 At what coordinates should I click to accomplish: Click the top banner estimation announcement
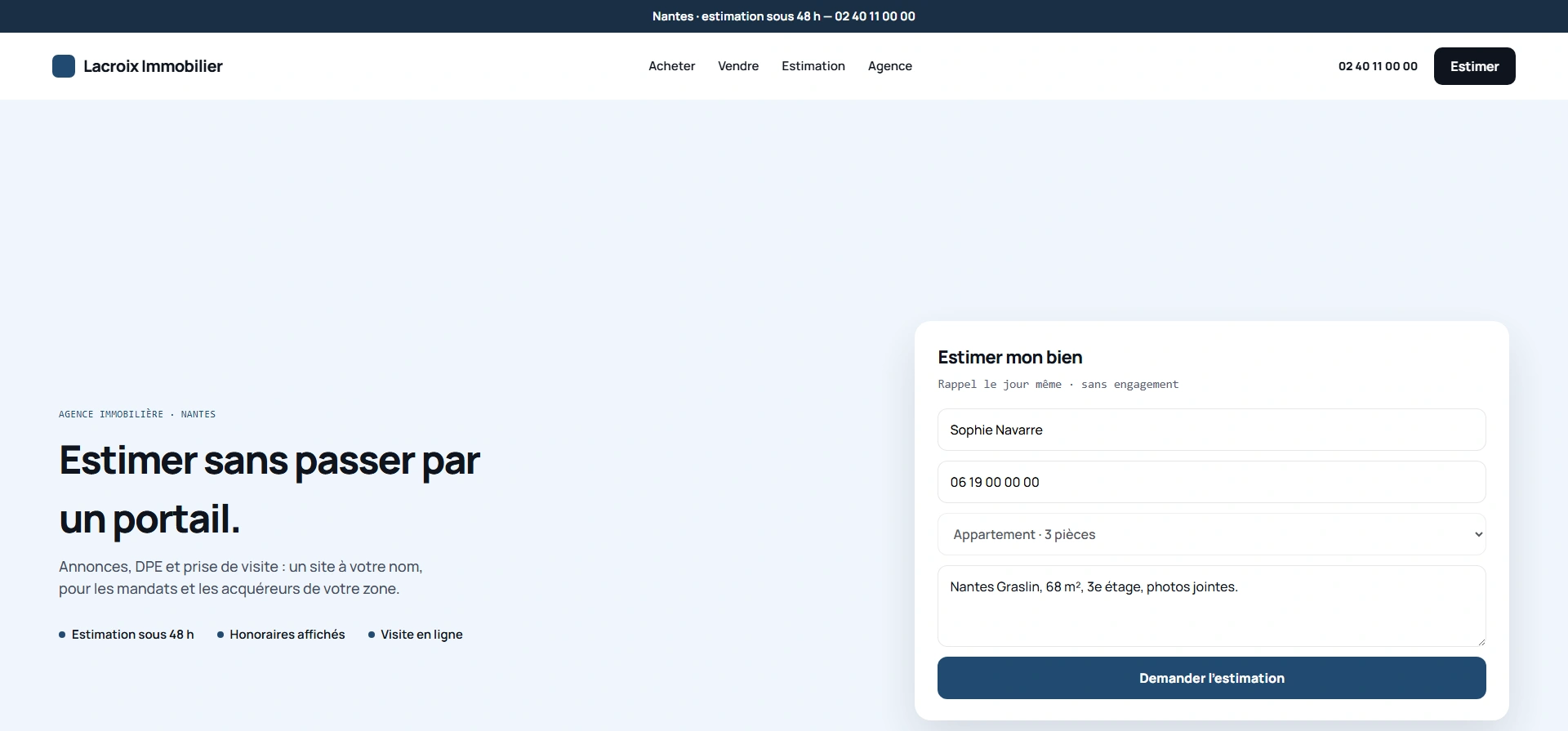coord(784,16)
